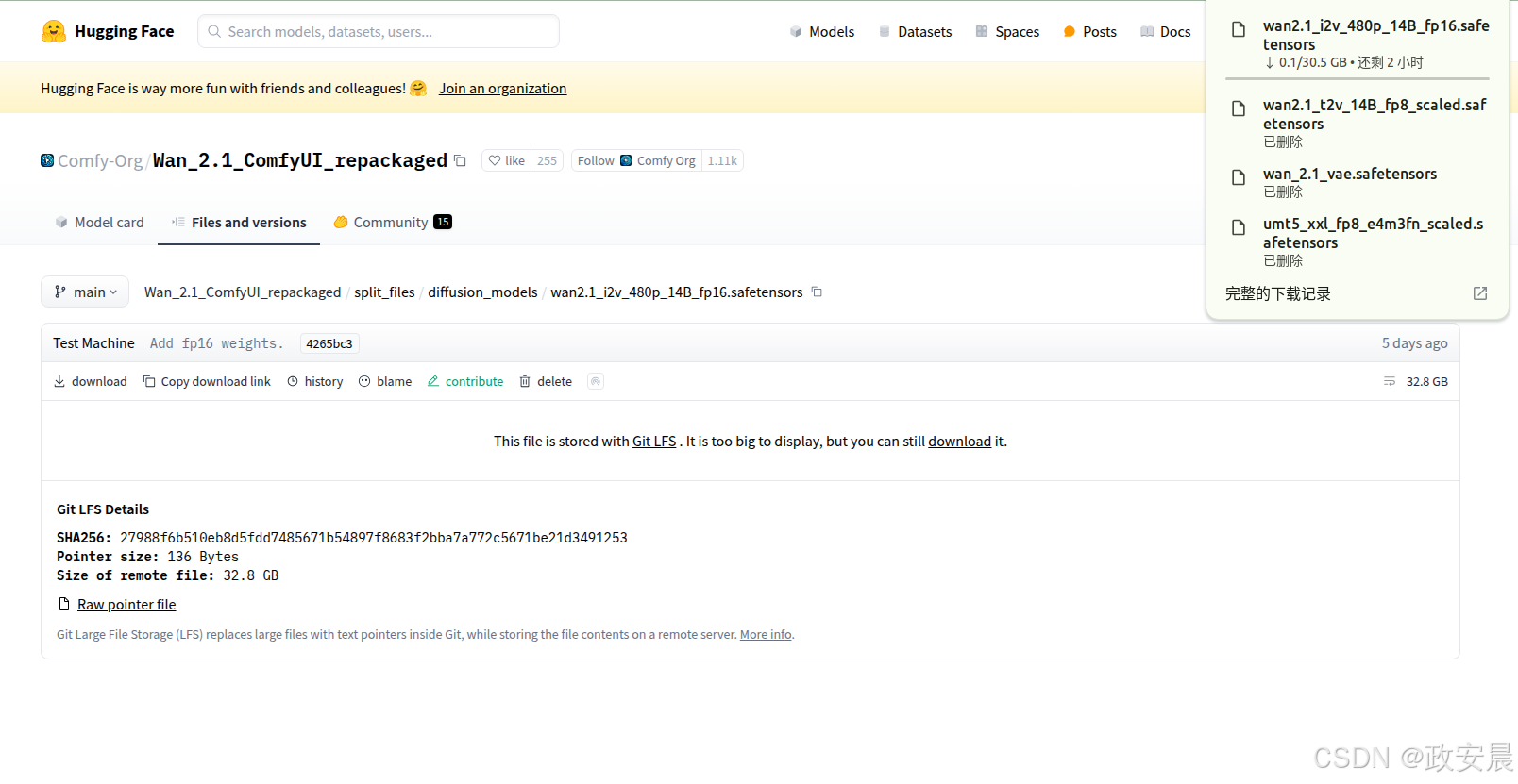
Task: Click the Git LFS link
Action: (654, 441)
